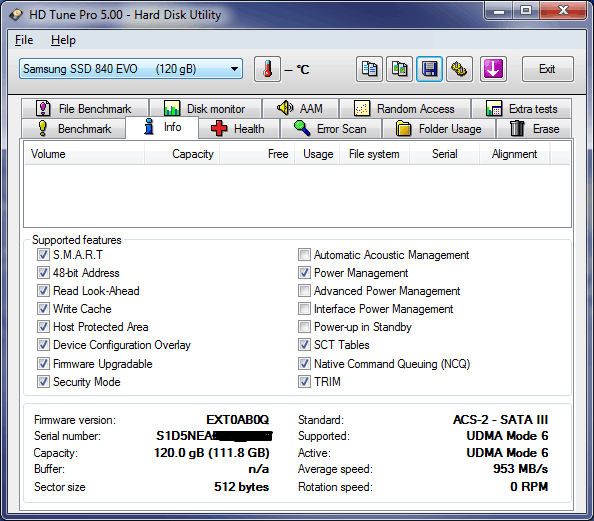Image resolution: width=594 pixels, height=521 pixels.
Task: Open options wrench toolbar icon
Action: (x=459, y=69)
